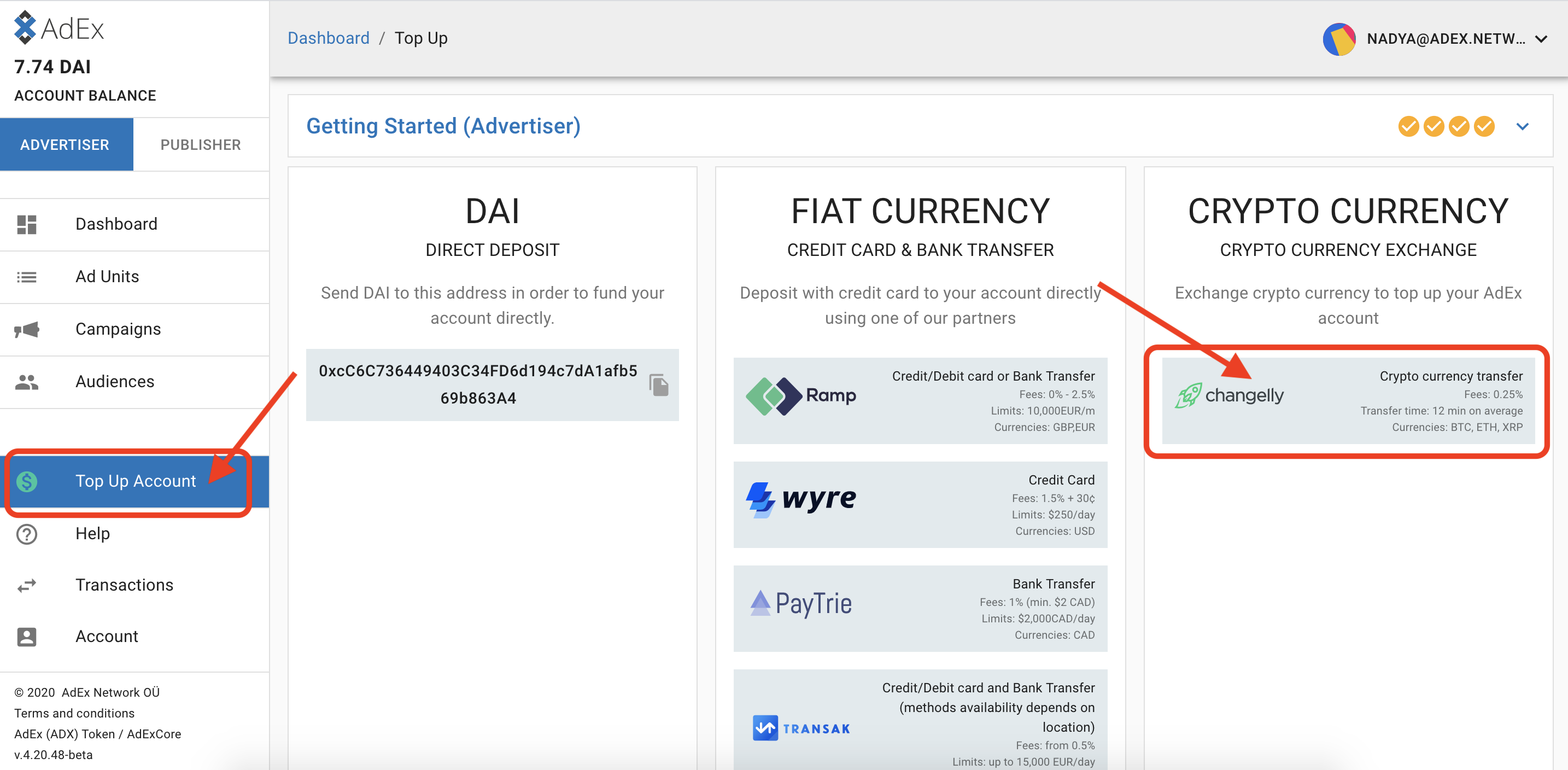Choose wyre Credit Card payment option
Viewport: 1568px width, 770px height.
[920, 505]
